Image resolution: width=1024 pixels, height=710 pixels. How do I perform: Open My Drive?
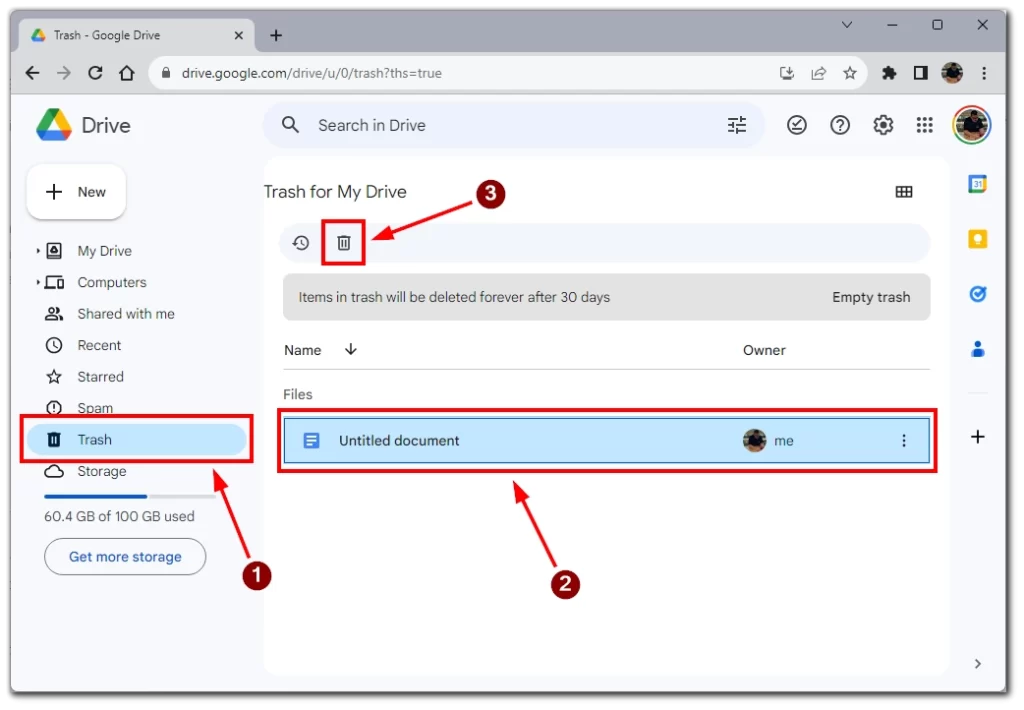104,251
